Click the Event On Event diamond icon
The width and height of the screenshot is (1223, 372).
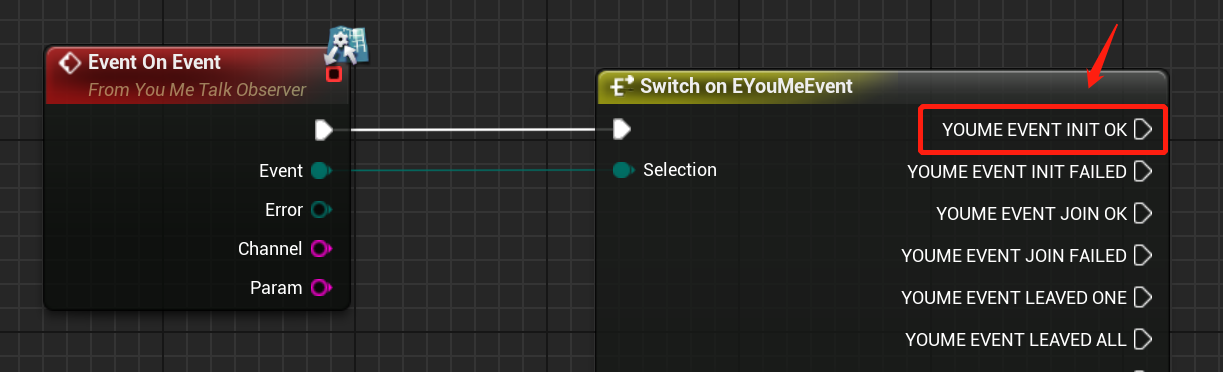tap(69, 63)
